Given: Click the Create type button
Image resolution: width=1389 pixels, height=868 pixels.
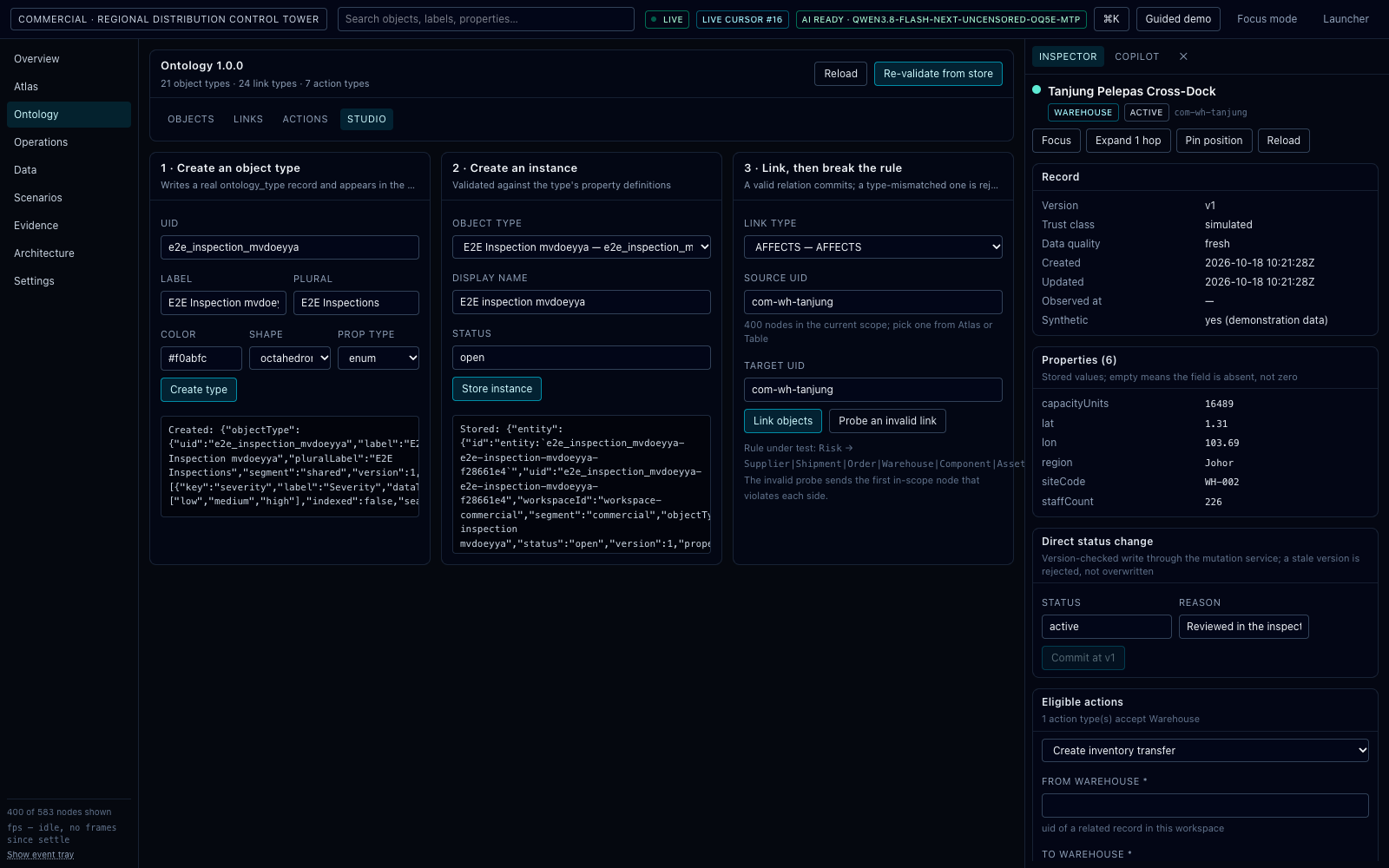Looking at the screenshot, I should [199, 390].
